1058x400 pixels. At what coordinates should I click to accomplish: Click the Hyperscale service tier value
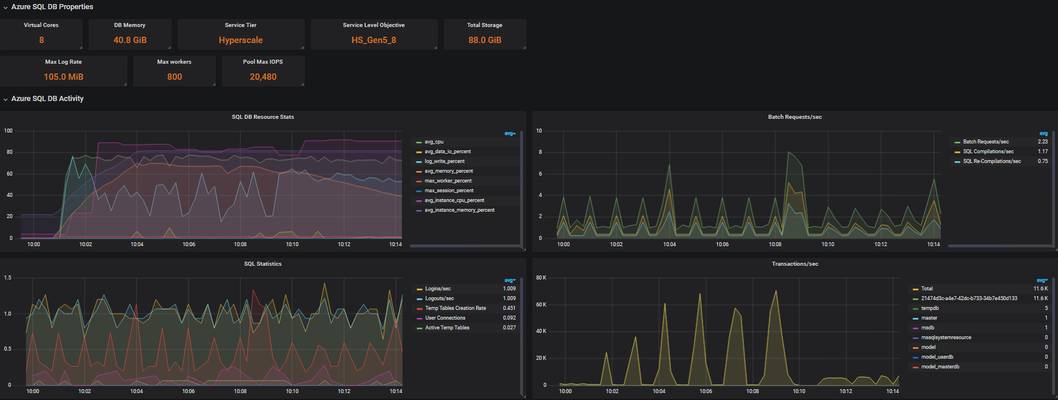pyautogui.click(x=241, y=40)
